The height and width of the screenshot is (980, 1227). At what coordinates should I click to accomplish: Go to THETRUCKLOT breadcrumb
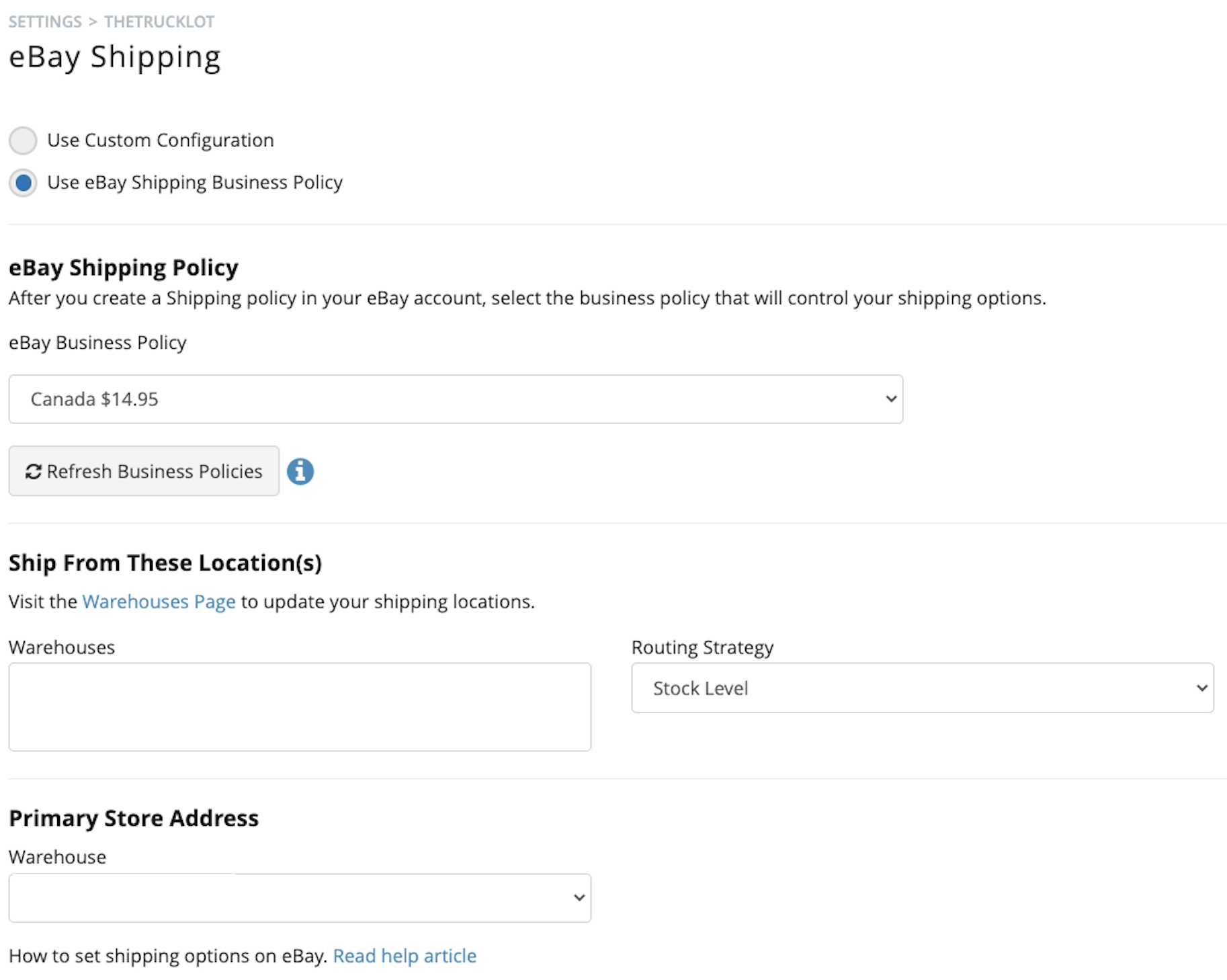coord(159,22)
